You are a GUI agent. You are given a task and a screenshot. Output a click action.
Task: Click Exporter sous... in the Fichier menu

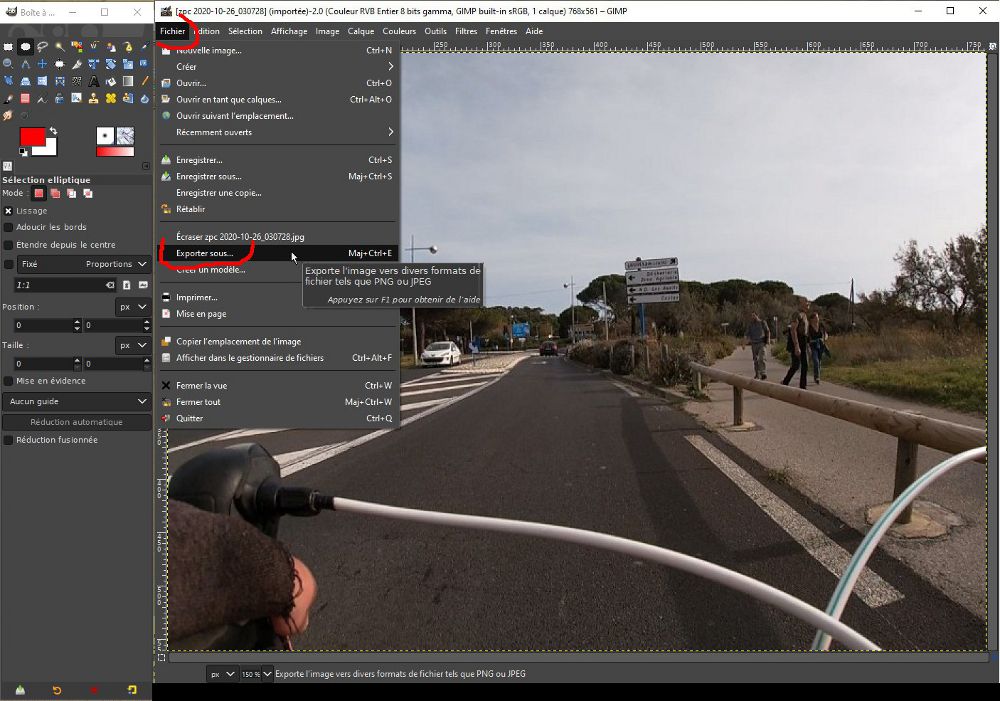pos(279,253)
